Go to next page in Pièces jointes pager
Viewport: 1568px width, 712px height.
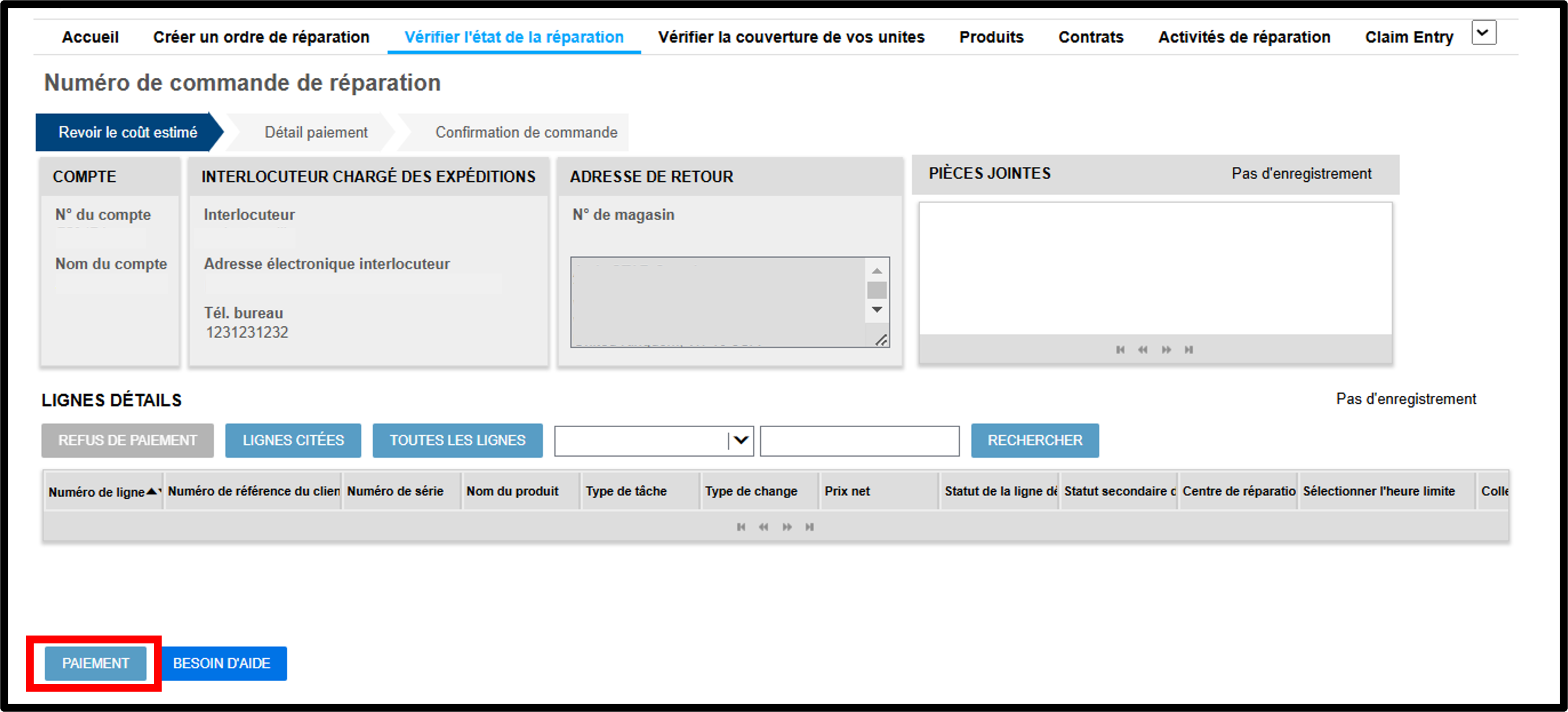1166,350
